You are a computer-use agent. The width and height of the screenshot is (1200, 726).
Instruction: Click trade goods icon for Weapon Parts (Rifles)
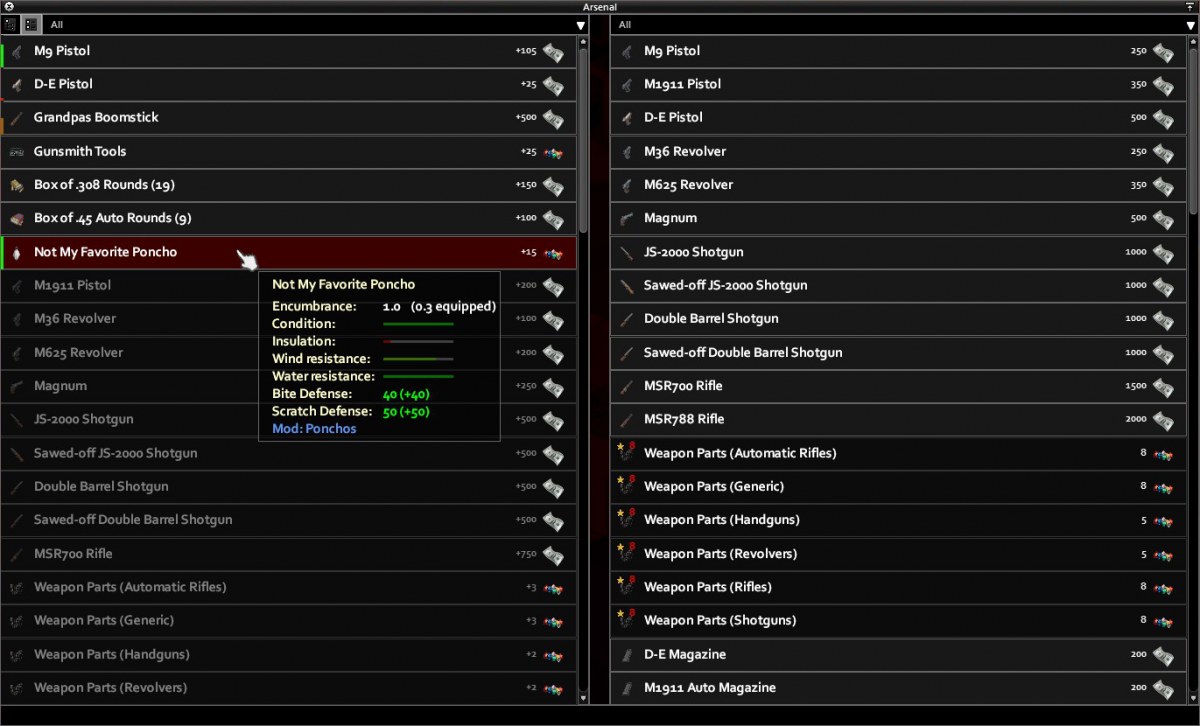pyautogui.click(x=1163, y=587)
